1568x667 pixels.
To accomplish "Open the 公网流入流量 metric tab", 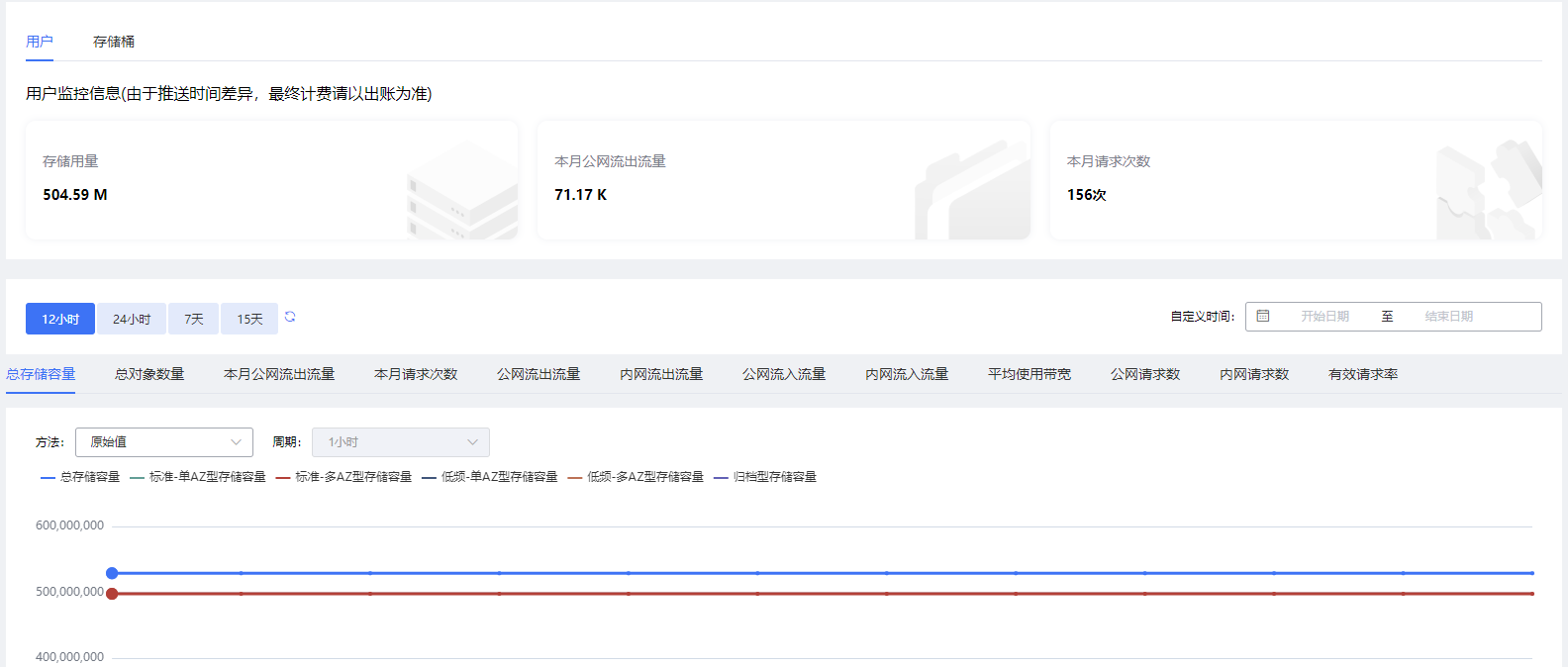I will tap(784, 374).
